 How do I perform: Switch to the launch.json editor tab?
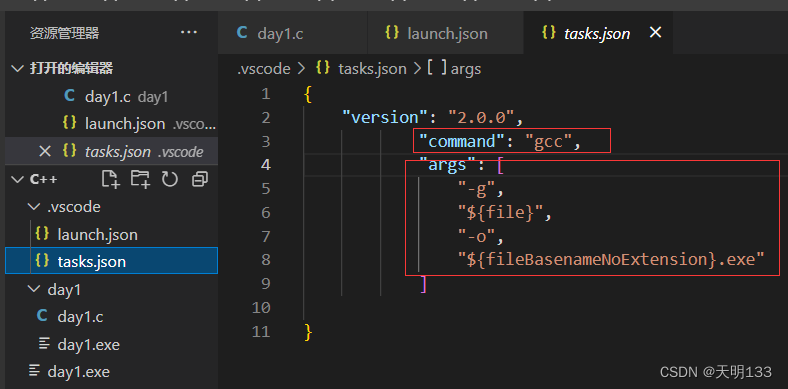(x=446, y=33)
